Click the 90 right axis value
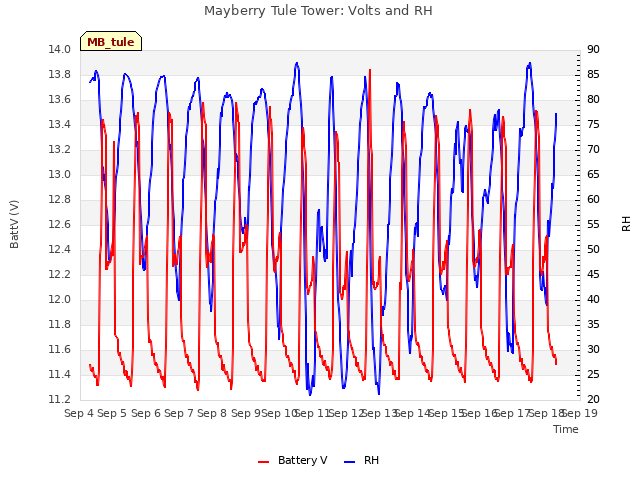 pyautogui.click(x=593, y=50)
